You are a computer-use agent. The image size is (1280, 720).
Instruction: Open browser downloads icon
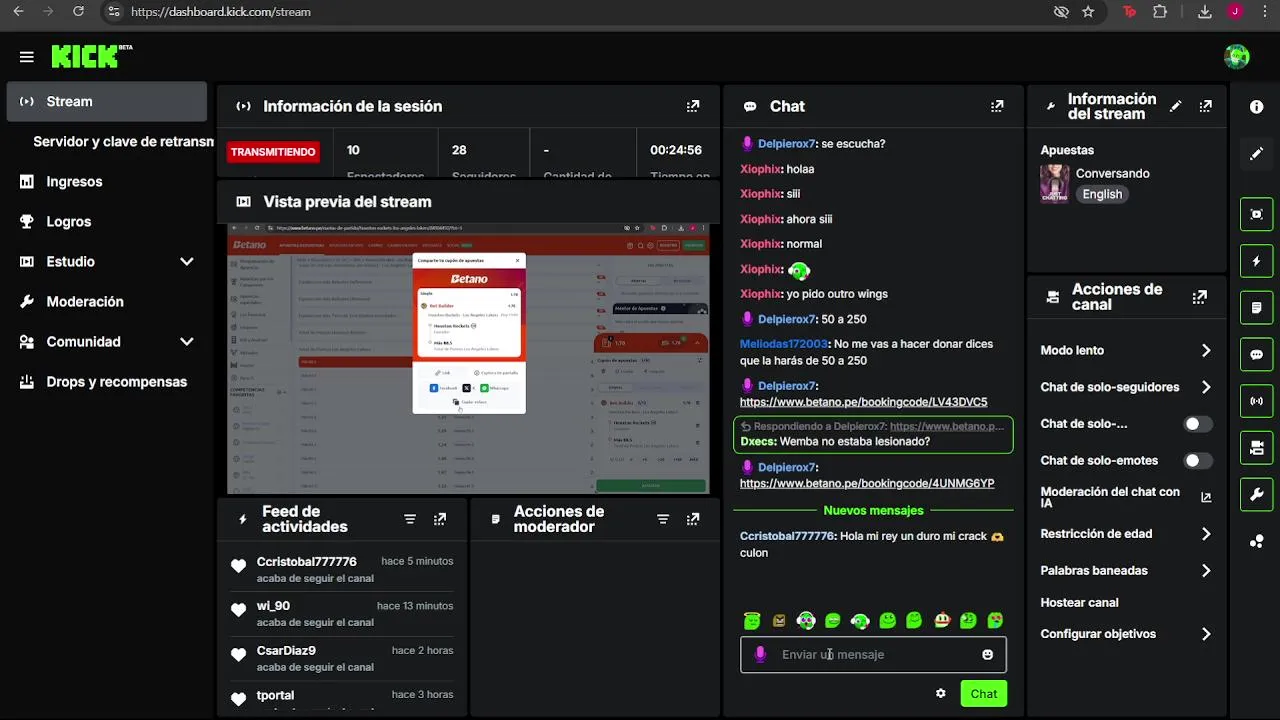[1205, 12]
